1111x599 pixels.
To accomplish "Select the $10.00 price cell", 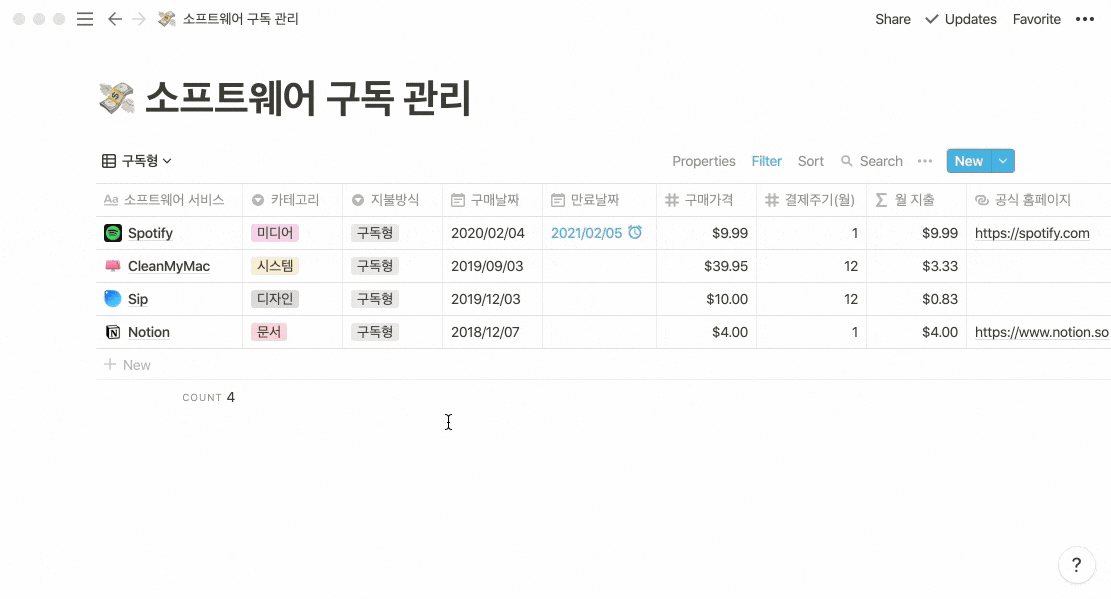I will (x=706, y=298).
